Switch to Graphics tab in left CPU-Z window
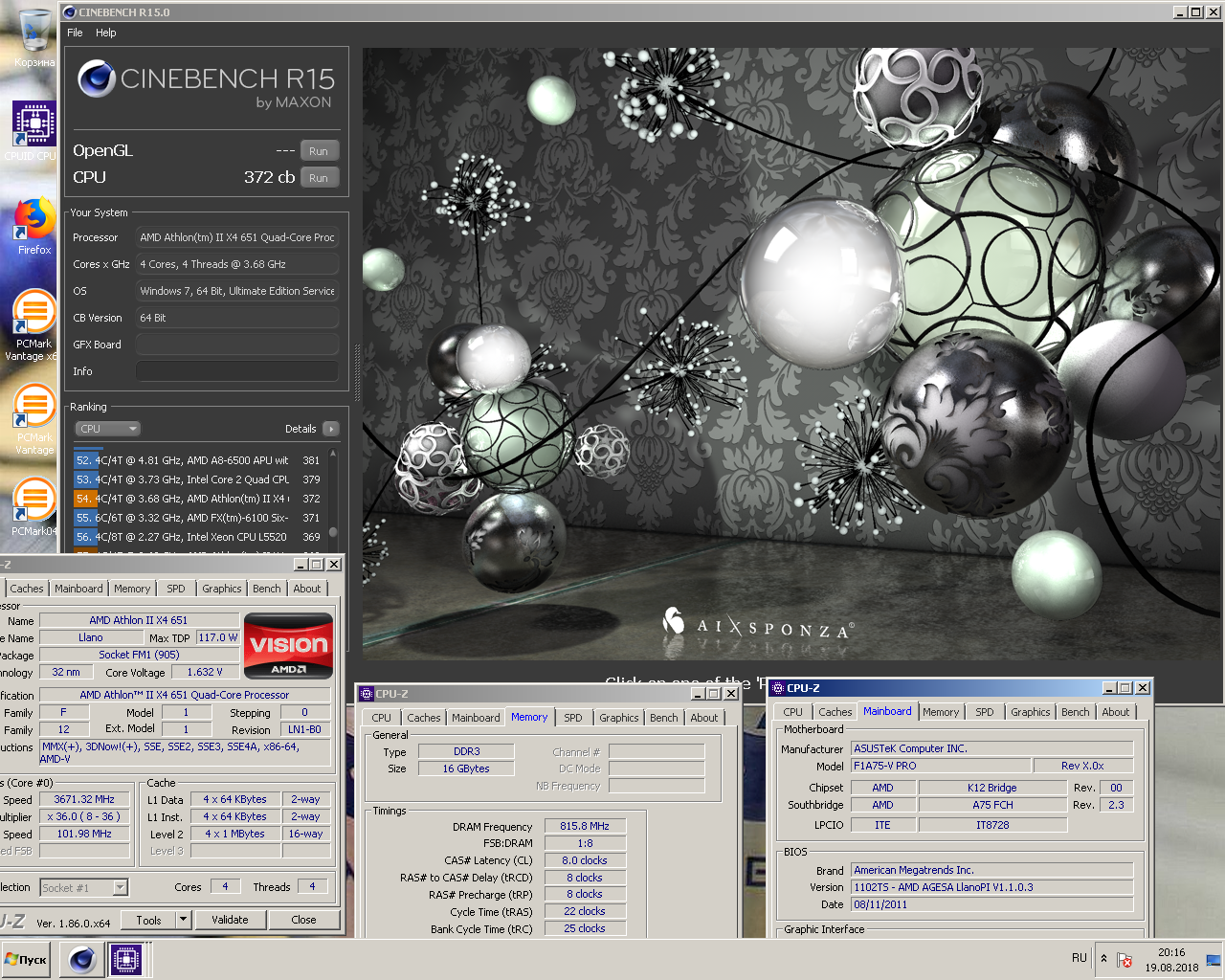The width and height of the screenshot is (1225, 980). coord(222,589)
